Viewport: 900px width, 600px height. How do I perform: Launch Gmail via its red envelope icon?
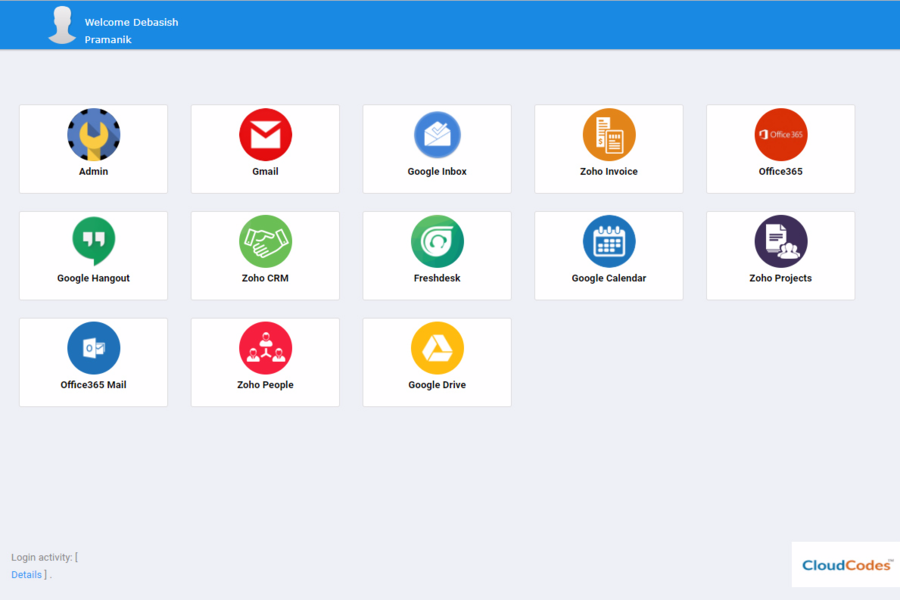click(265, 135)
